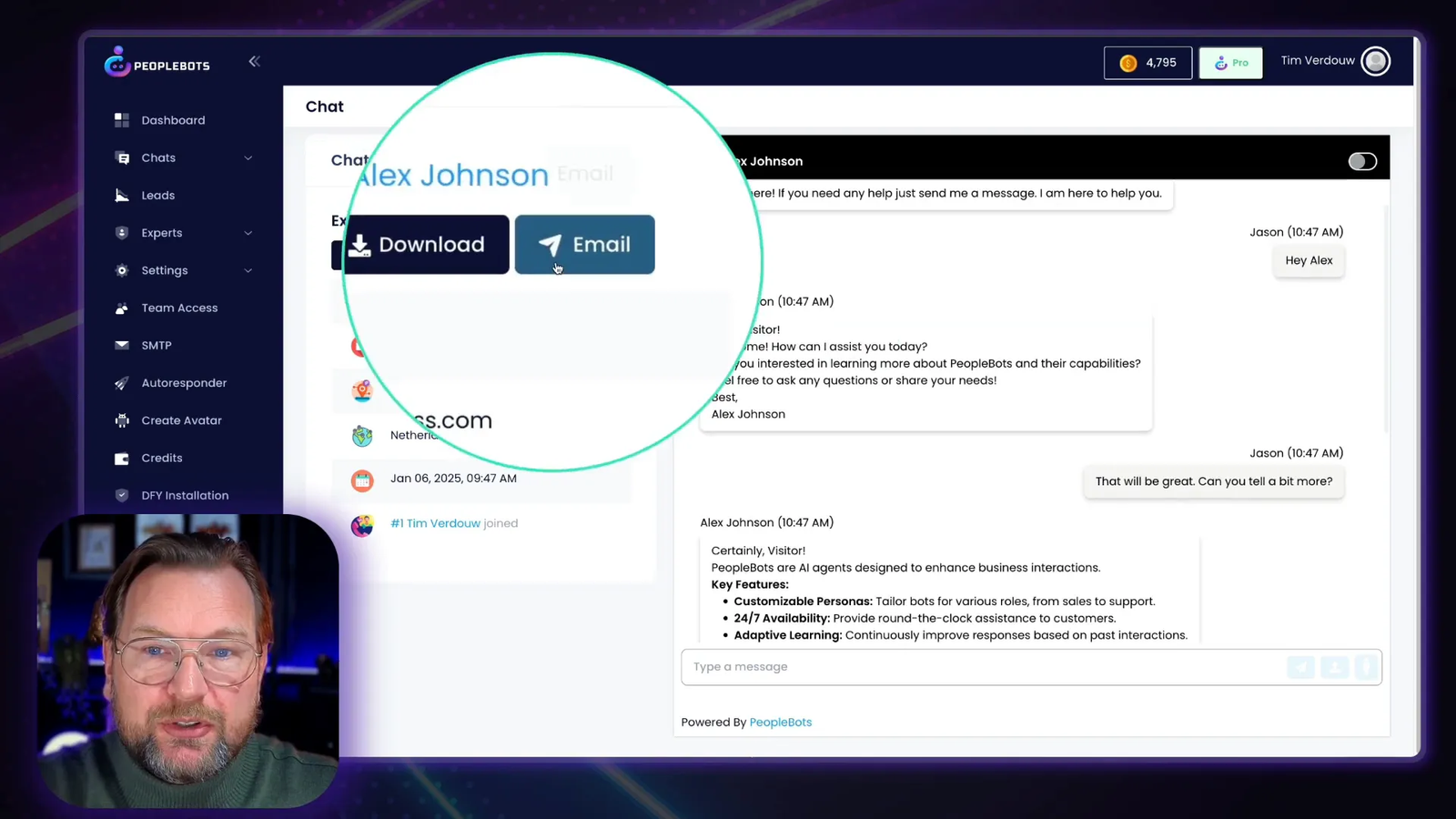Select Experts in the sidebar
This screenshot has height=819, width=1456.
162,233
